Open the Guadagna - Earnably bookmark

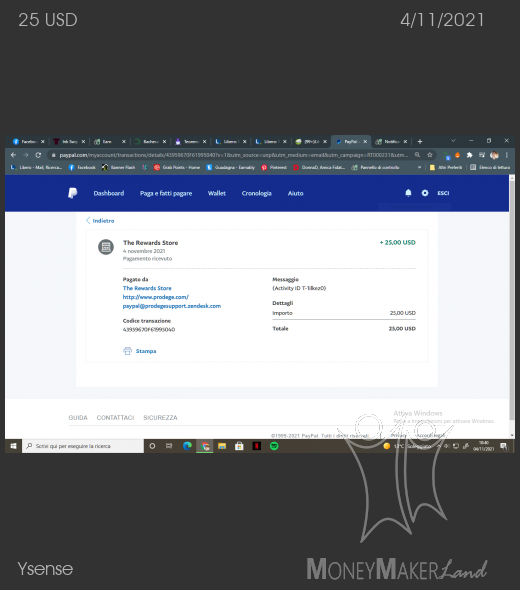(x=231, y=167)
